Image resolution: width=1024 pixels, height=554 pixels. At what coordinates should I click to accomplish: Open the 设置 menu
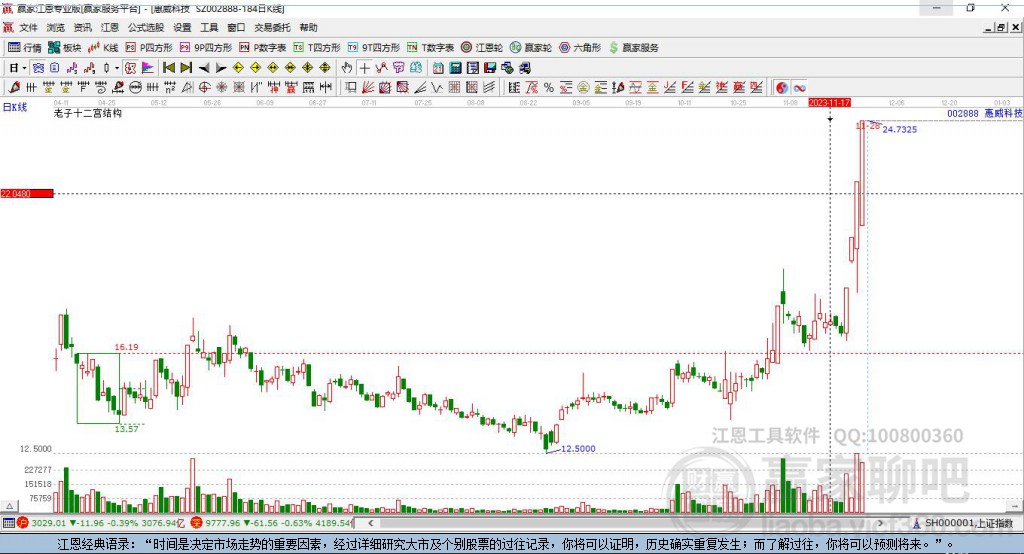tap(182, 27)
